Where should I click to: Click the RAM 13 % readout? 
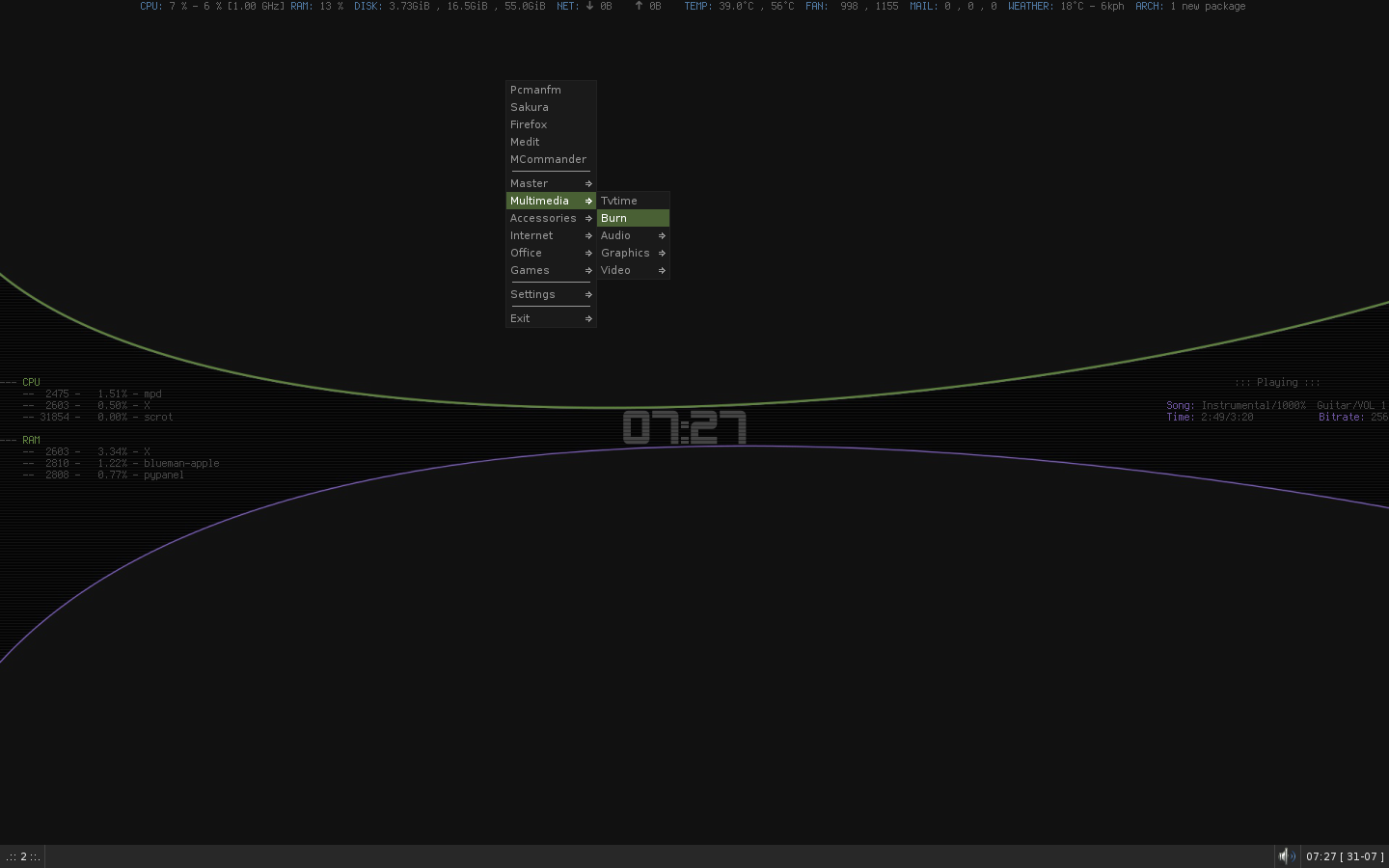pos(317,6)
